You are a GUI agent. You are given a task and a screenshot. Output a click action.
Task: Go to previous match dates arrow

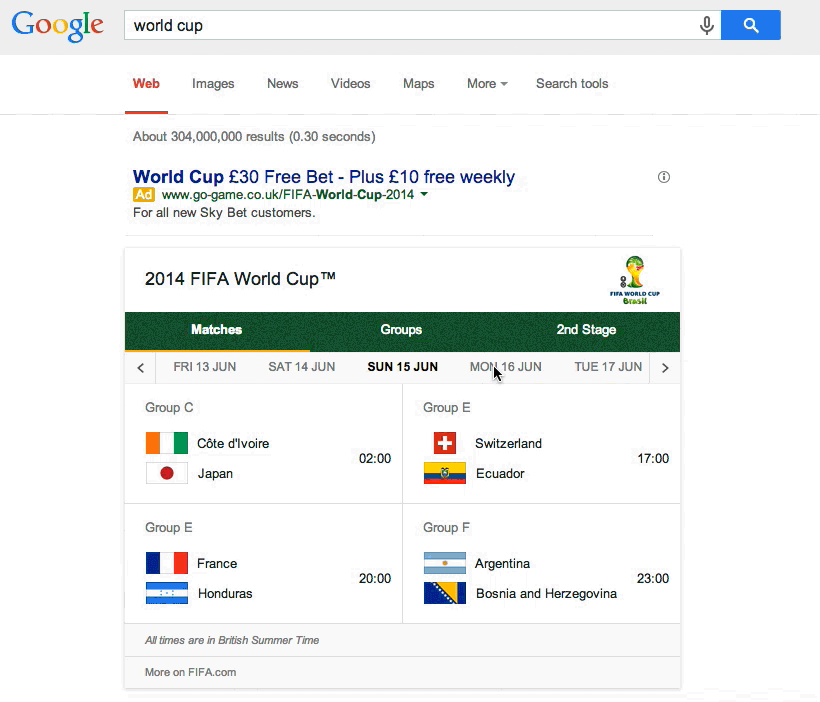pos(140,368)
